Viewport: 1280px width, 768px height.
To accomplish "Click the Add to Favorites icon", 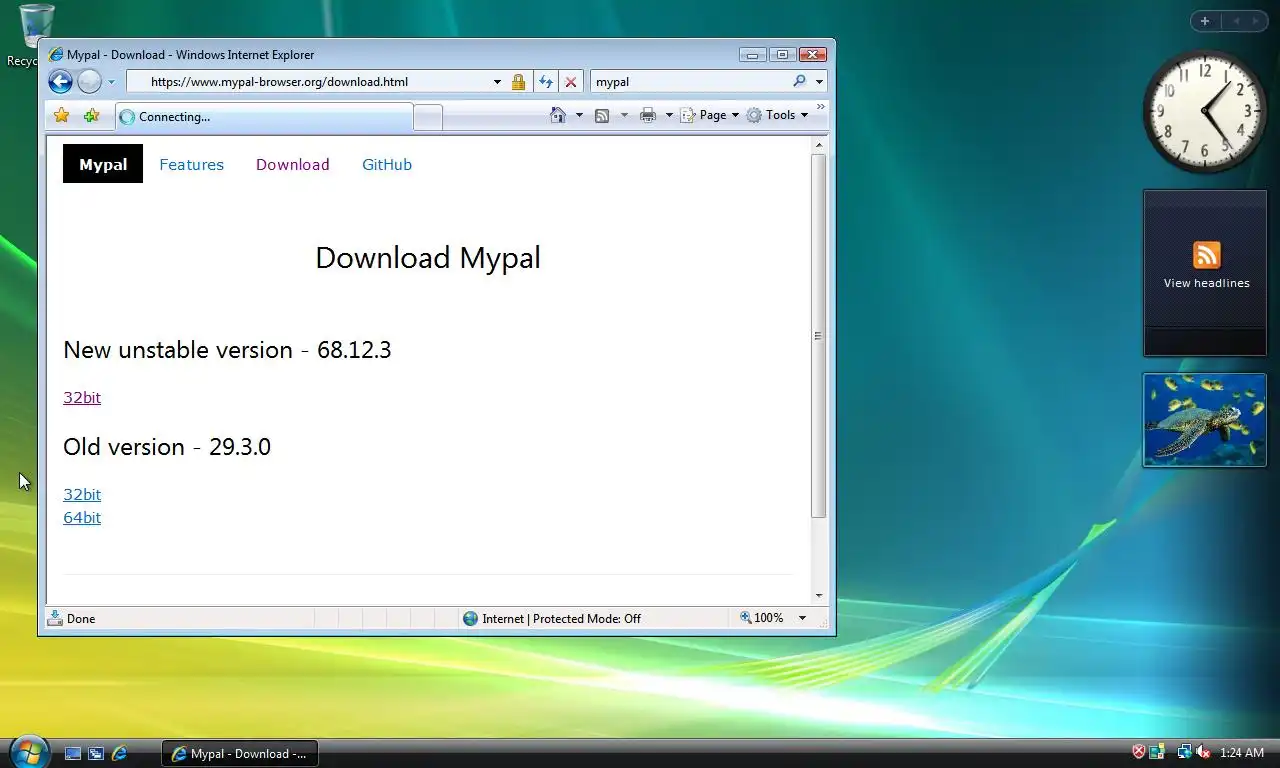I will pos(91,116).
